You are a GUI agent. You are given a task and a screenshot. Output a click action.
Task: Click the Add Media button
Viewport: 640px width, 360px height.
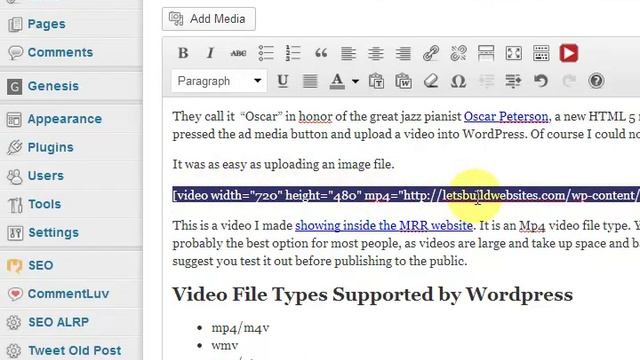[209, 19]
